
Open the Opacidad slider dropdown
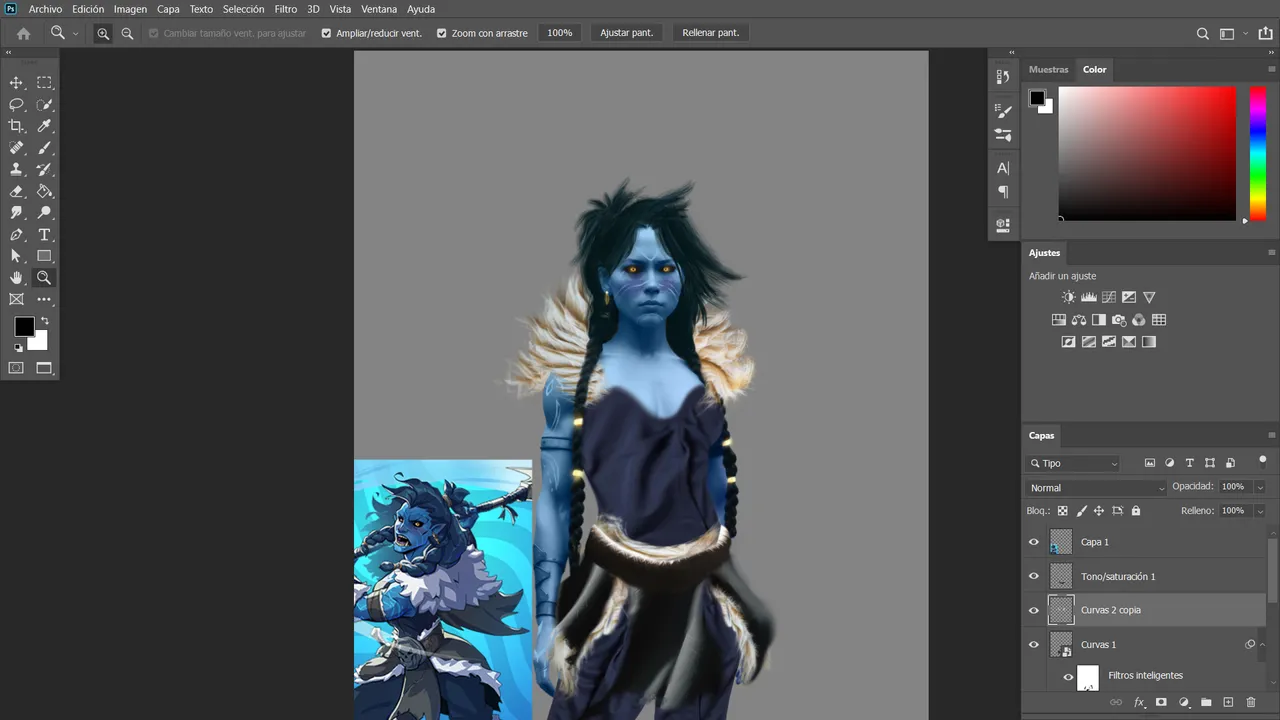(x=1260, y=487)
